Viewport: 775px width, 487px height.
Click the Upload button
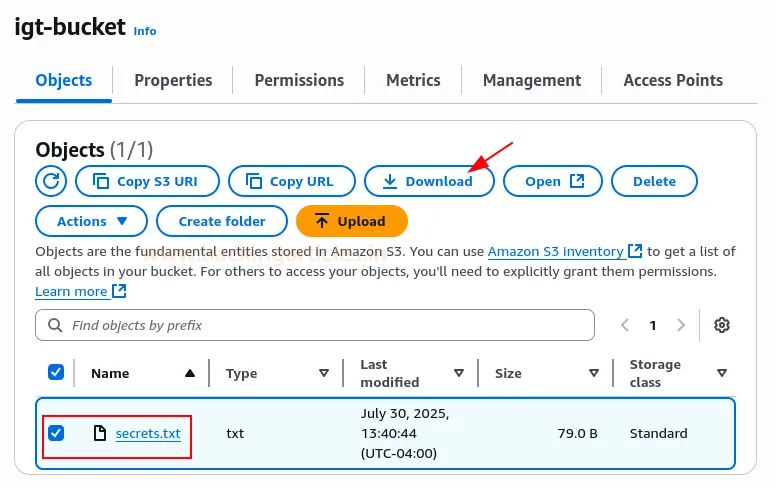[x=352, y=221]
